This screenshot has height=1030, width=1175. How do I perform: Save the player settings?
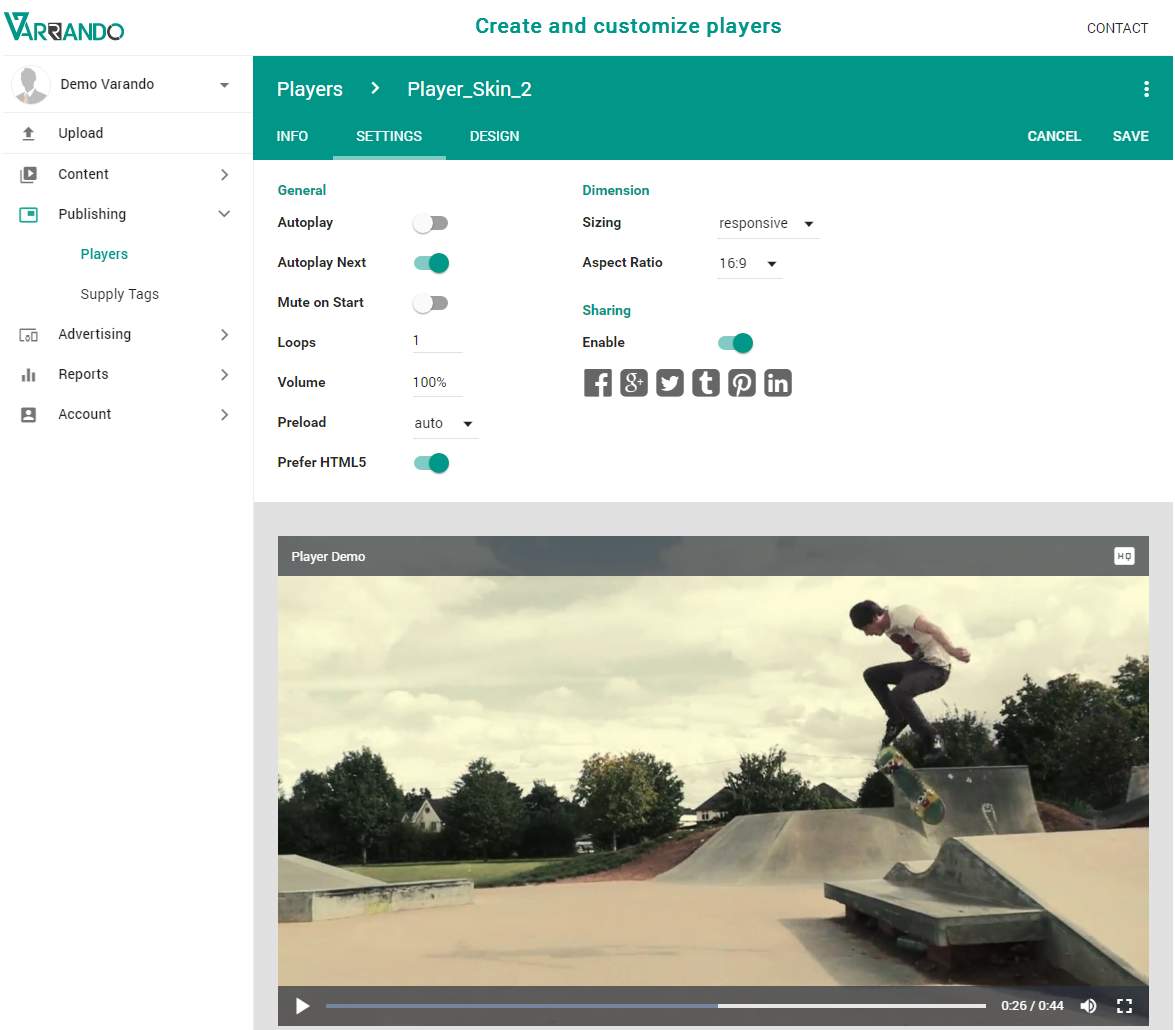tap(1130, 136)
